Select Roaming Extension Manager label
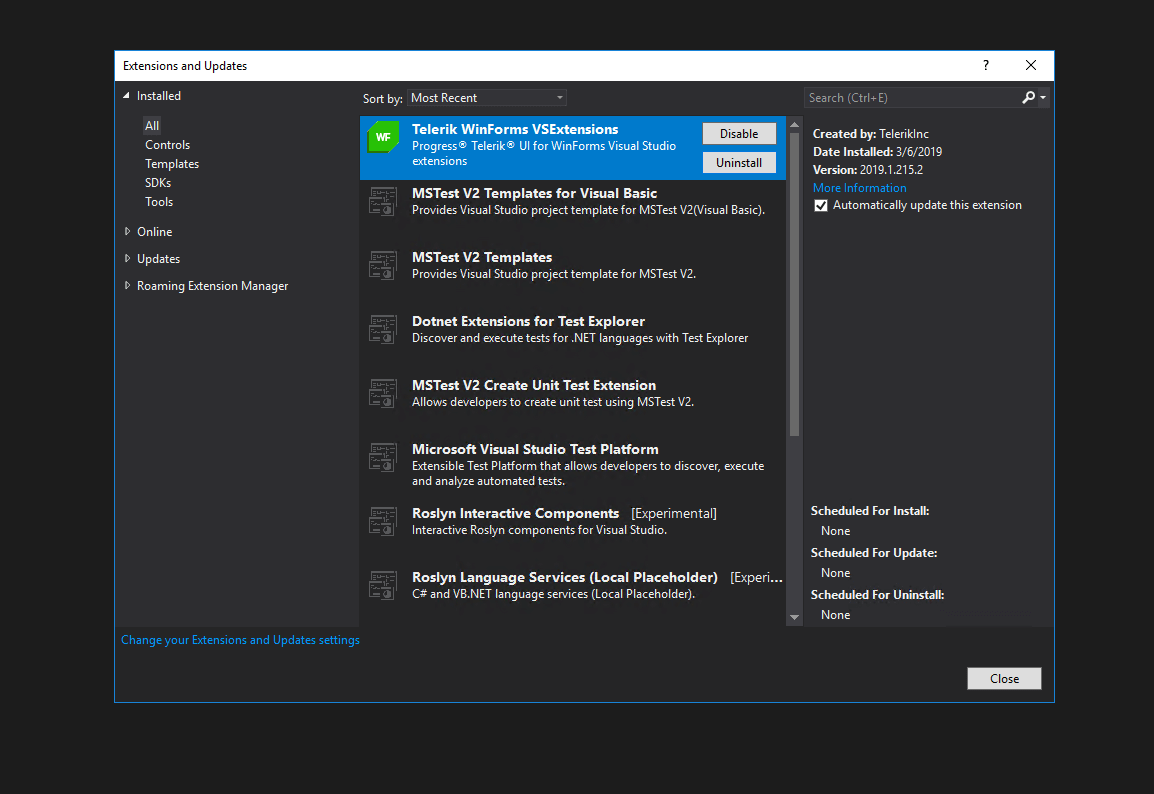 pyautogui.click(x=212, y=286)
